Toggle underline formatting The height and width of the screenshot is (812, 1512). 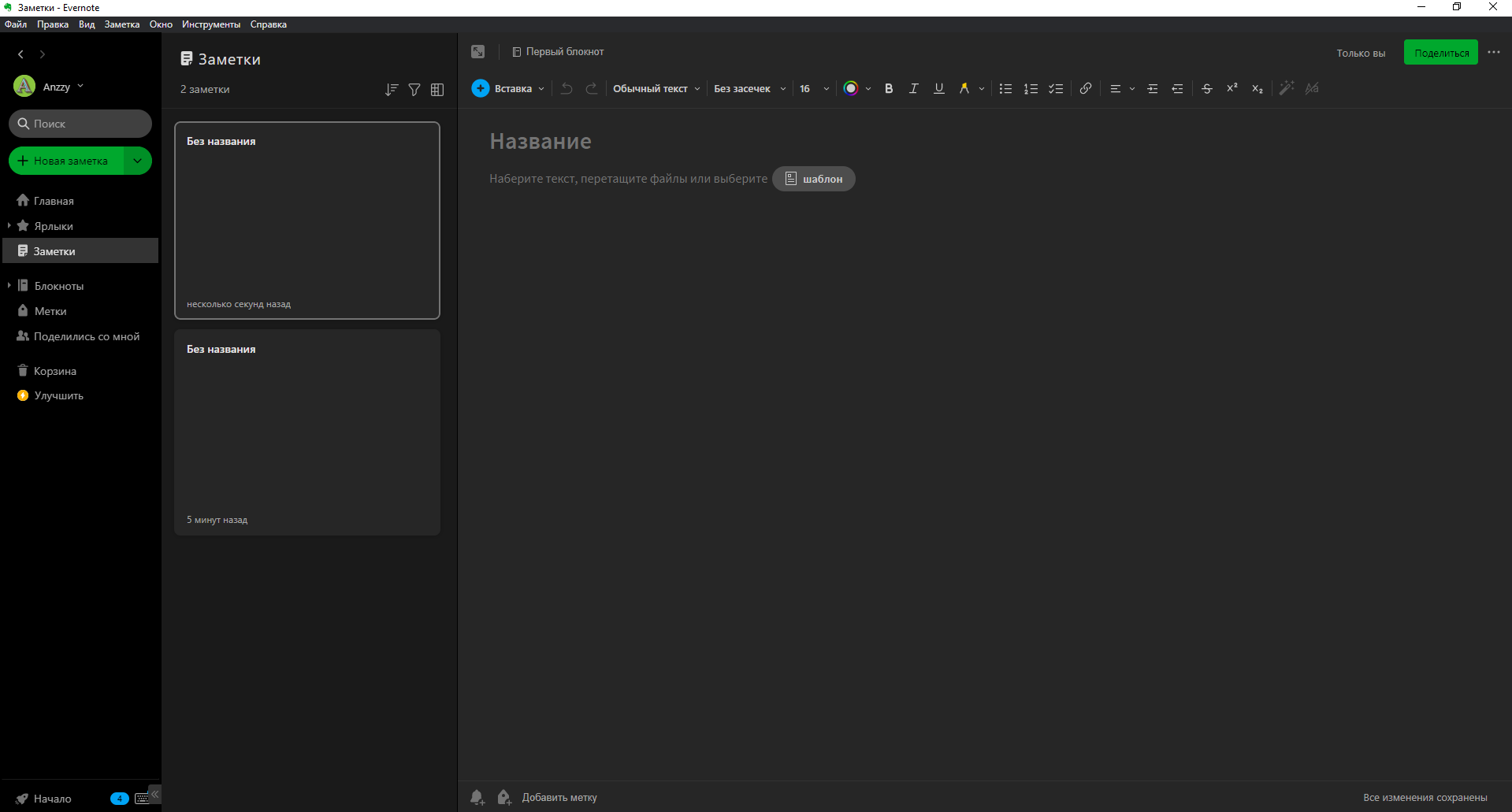tap(938, 88)
